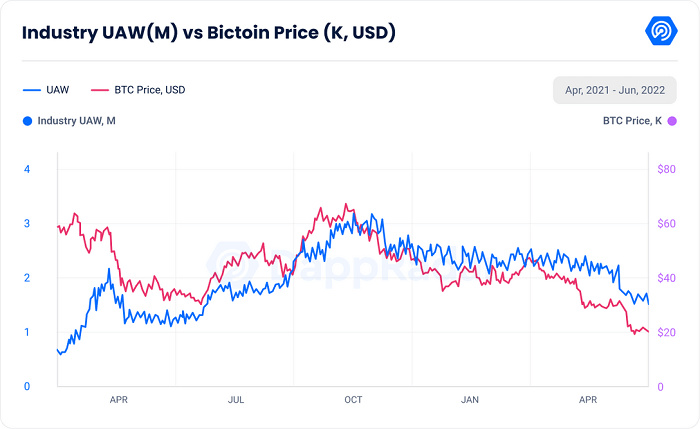Screen dimensions: 700x429
Task: Toggle the BTC Price, USD legend
Action: pyautogui.click(x=138, y=90)
